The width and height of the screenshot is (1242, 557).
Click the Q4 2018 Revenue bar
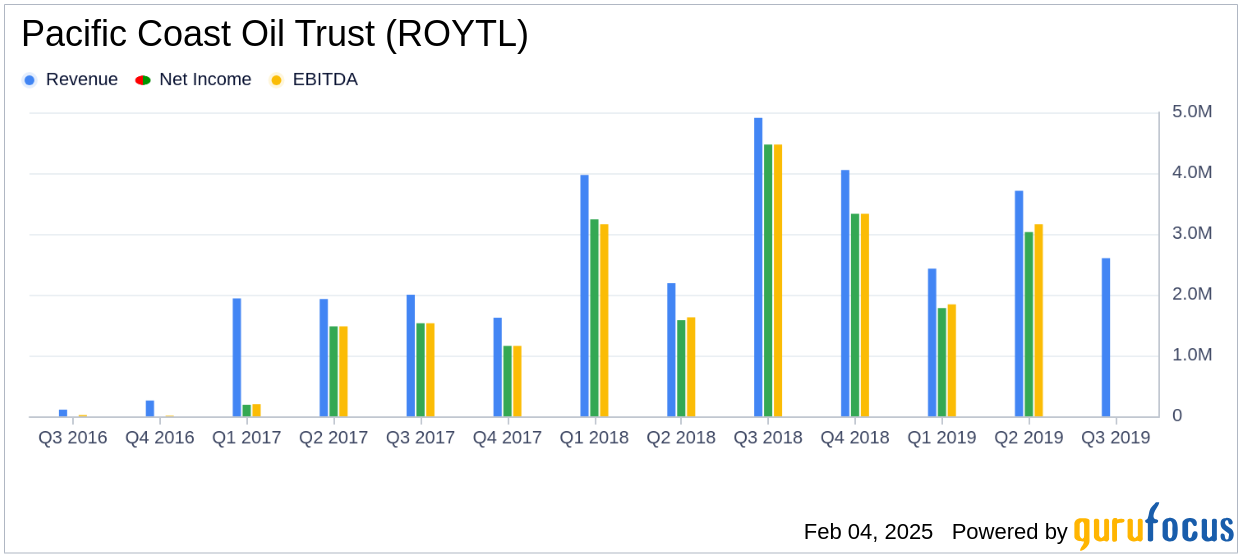coord(845,293)
